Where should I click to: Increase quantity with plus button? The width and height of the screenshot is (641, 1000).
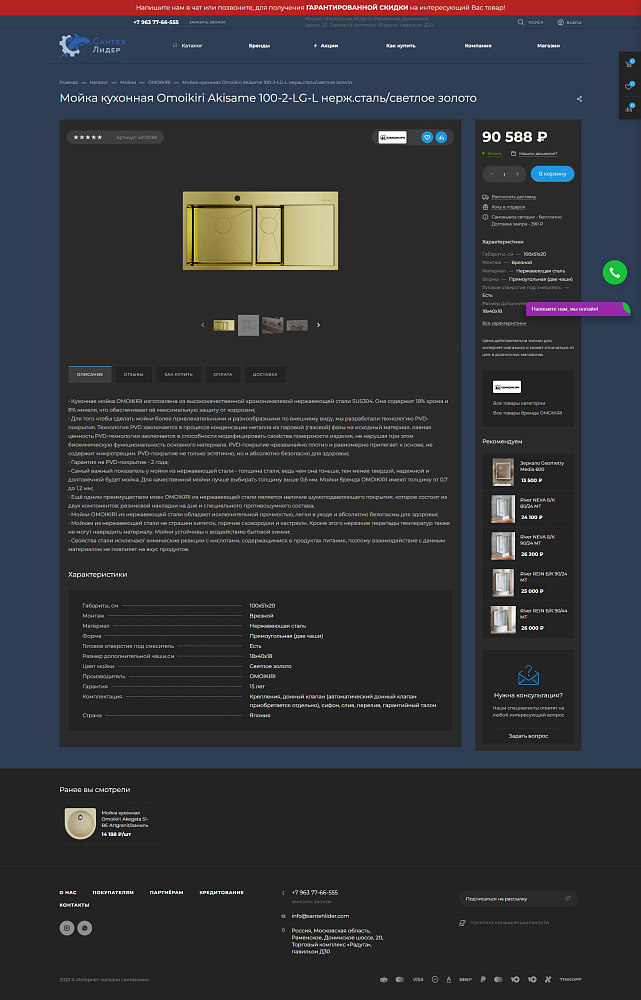pyautogui.click(x=517, y=174)
